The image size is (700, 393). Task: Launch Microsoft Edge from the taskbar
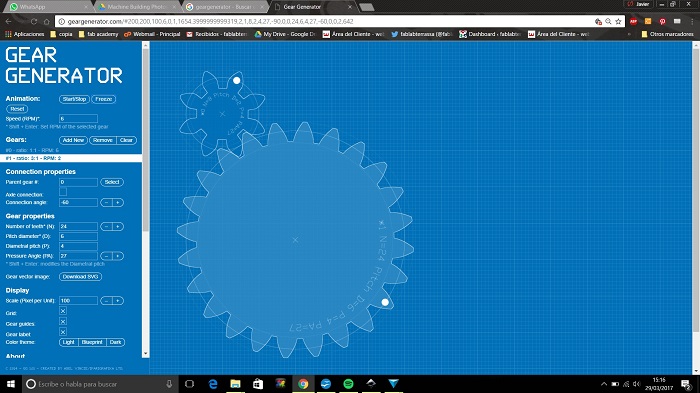click(213, 384)
